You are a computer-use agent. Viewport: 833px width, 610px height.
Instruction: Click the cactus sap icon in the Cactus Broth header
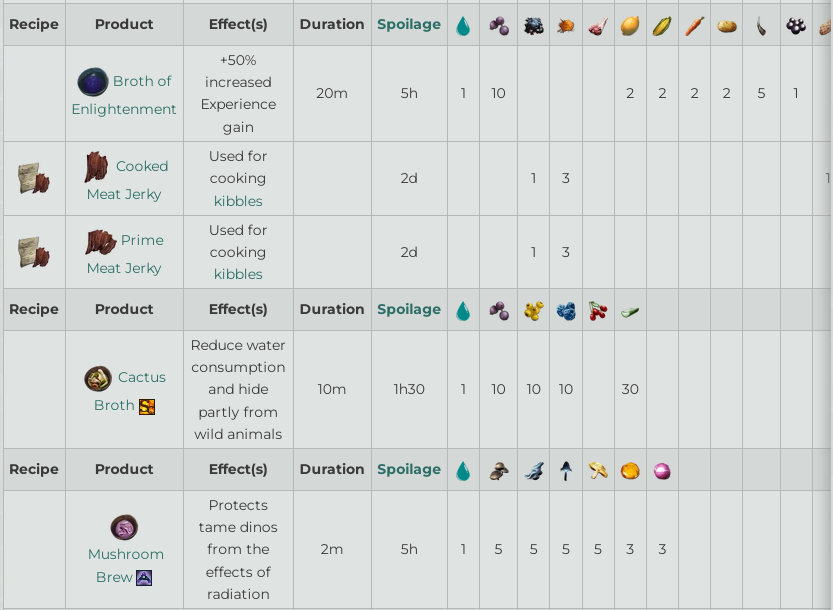(630, 312)
